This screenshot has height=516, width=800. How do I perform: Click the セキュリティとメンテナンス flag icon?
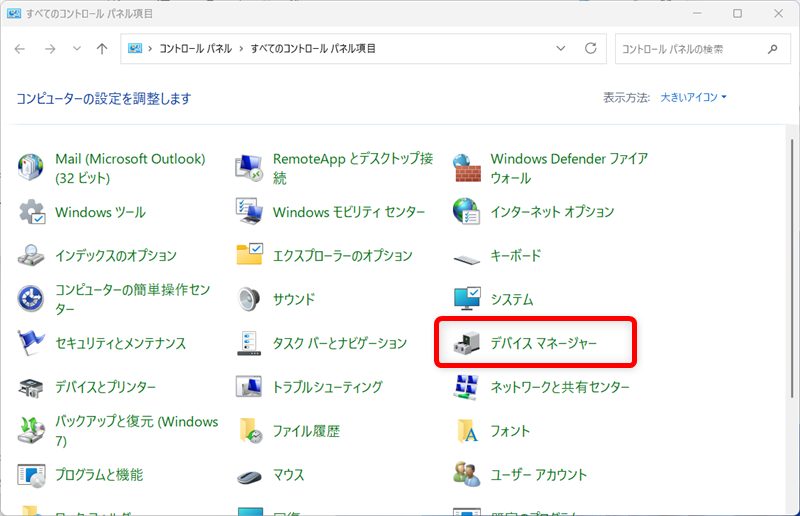pos(31,342)
